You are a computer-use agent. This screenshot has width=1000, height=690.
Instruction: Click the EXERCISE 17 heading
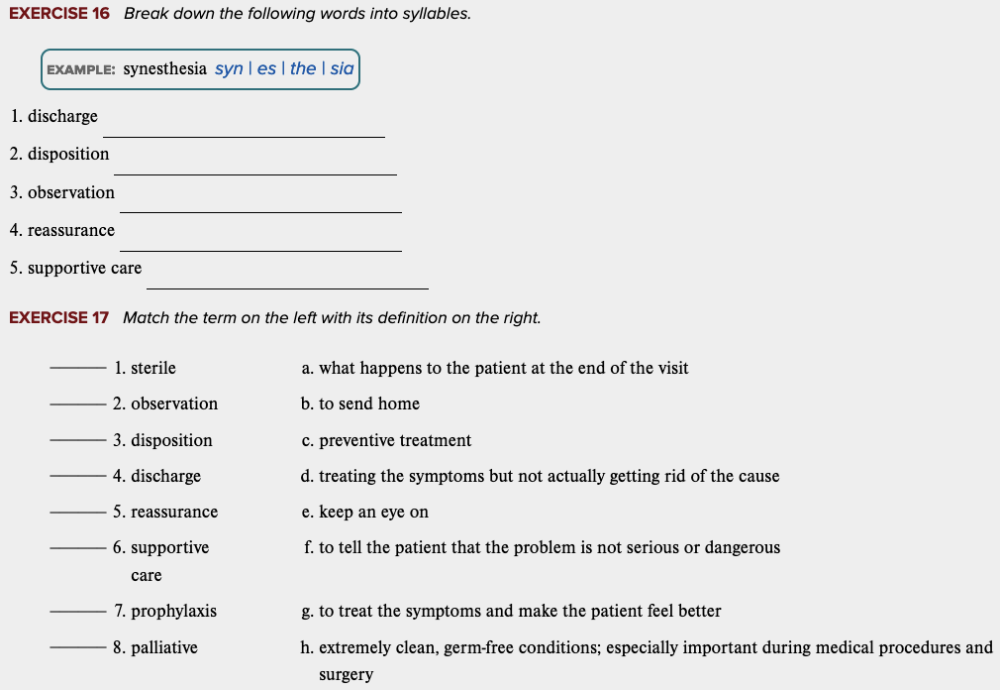[x=59, y=318]
